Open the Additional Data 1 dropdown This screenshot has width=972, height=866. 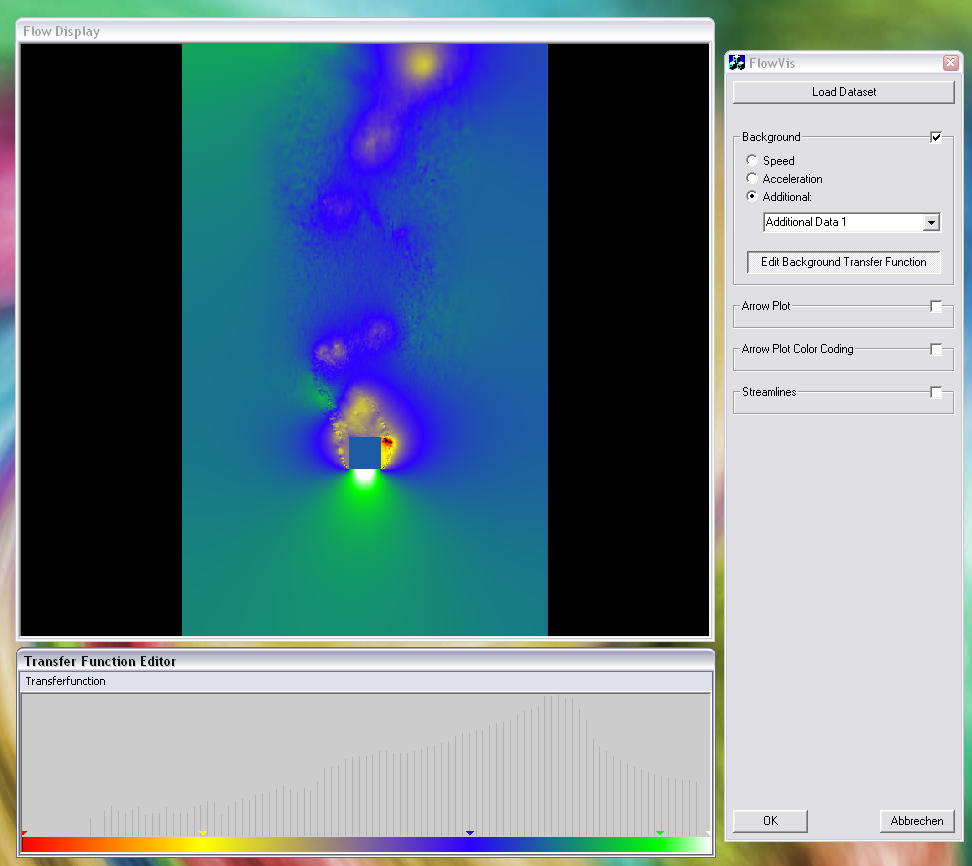pos(931,223)
